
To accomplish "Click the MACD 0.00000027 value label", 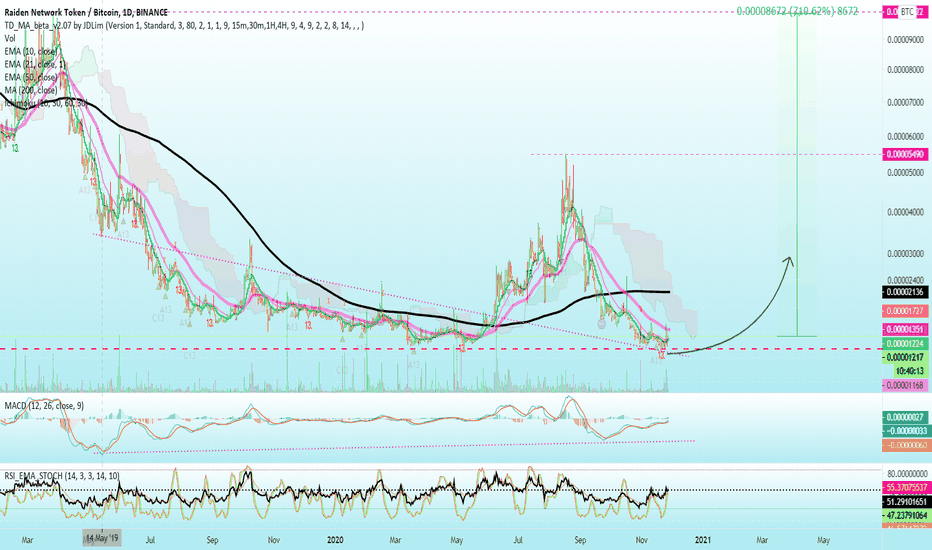I will (906, 417).
